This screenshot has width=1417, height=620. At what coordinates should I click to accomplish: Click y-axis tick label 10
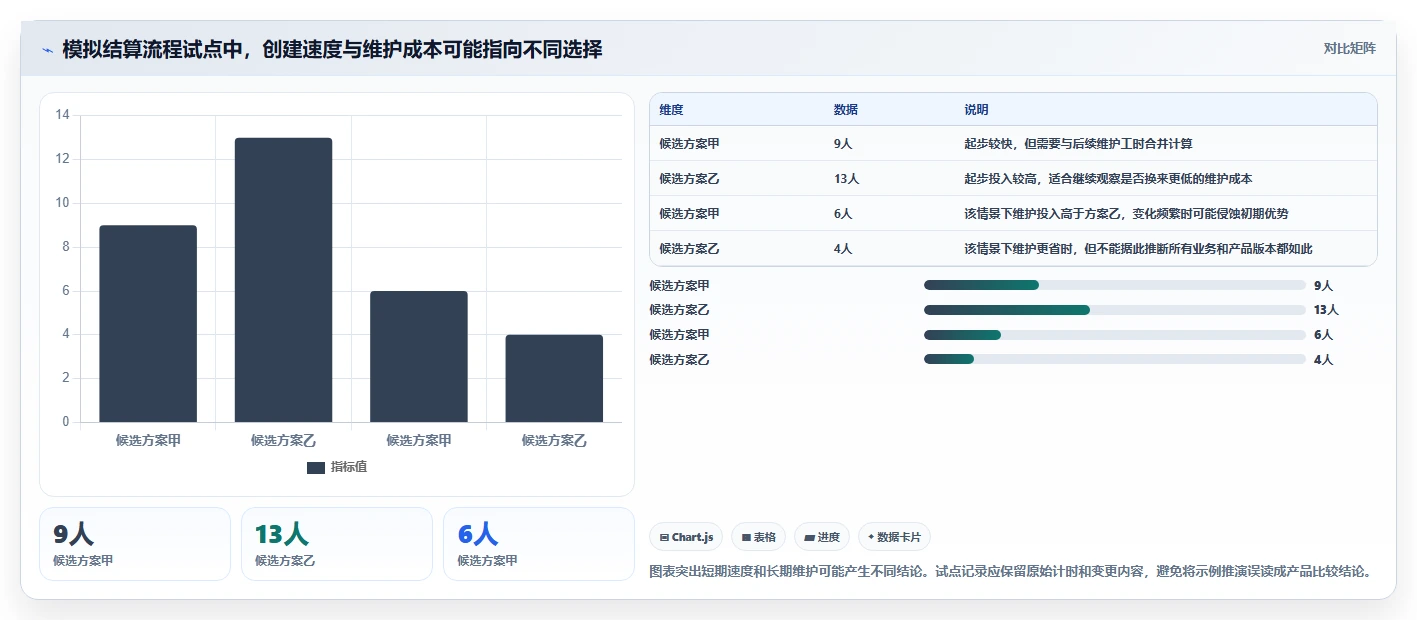(x=62, y=203)
